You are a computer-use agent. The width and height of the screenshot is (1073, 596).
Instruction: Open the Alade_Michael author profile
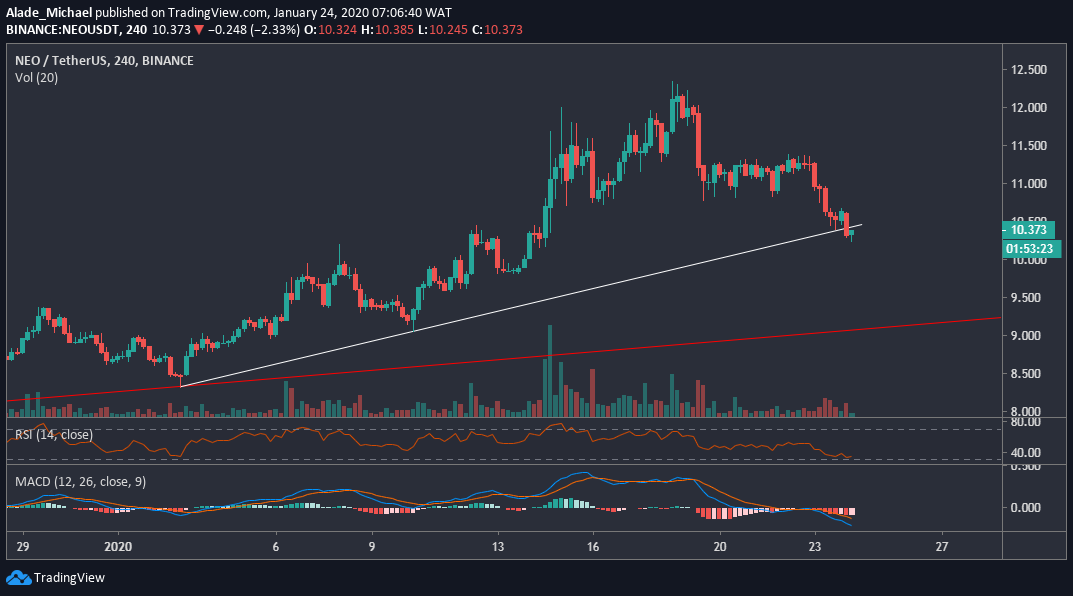[x=47, y=14]
